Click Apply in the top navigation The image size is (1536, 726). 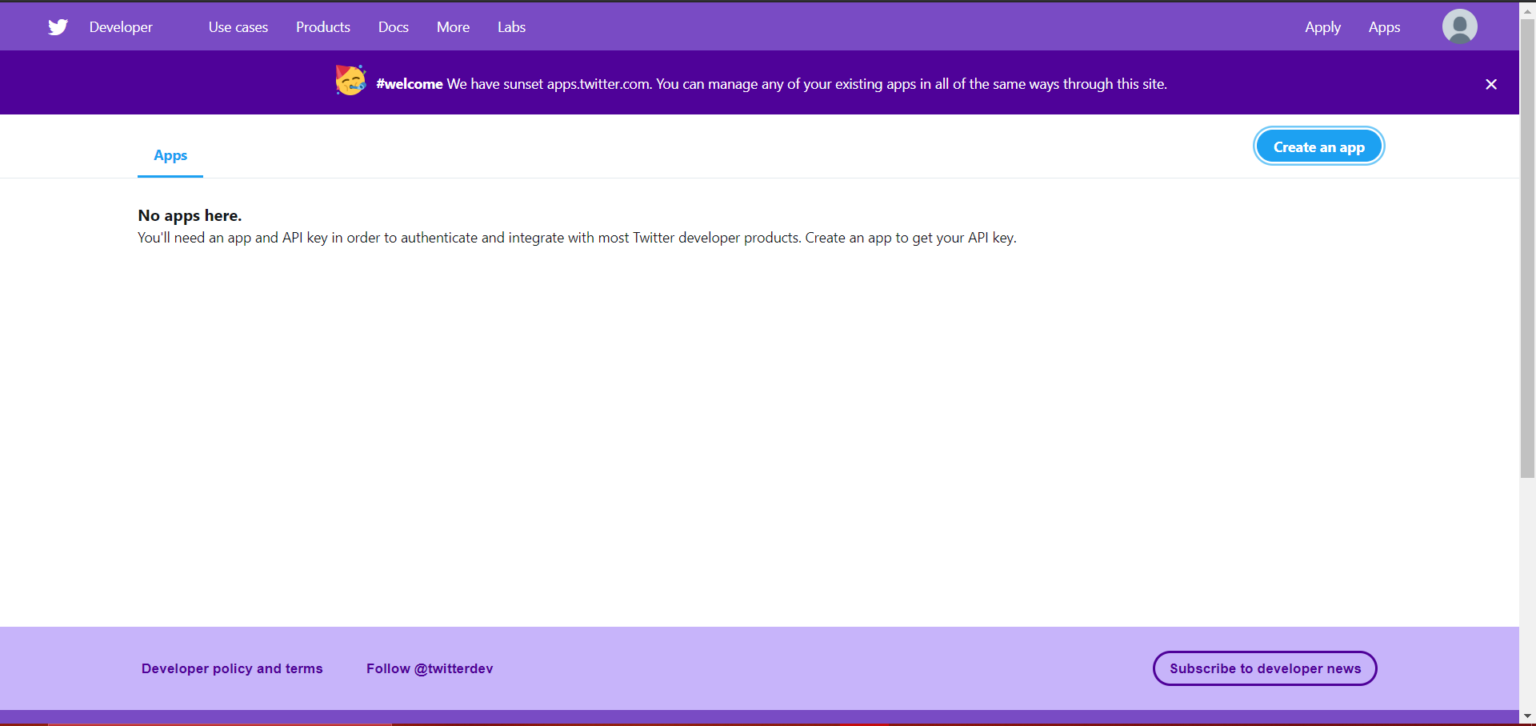pyautogui.click(x=1322, y=27)
